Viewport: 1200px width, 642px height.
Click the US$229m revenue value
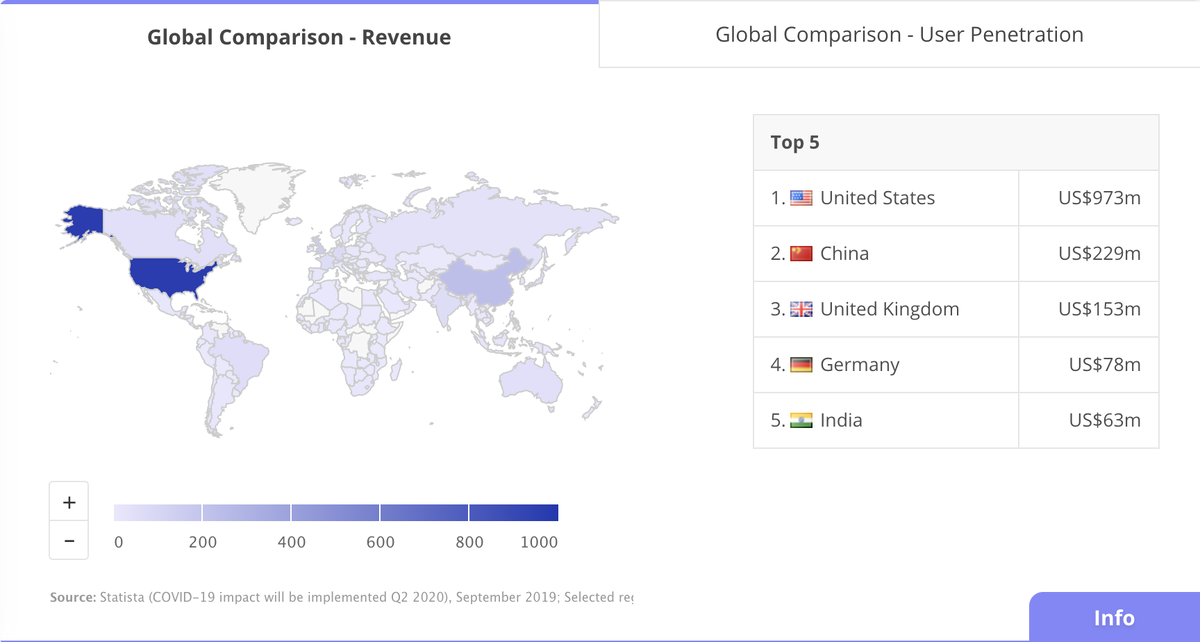click(x=1099, y=254)
